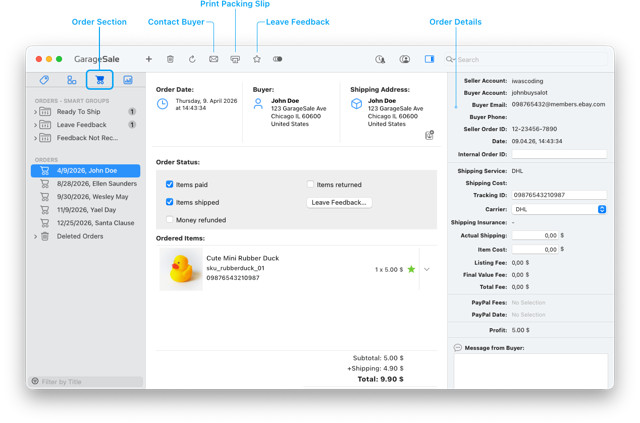640x423 pixels.
Task: Click Internal Order ID field
Action: pos(559,154)
